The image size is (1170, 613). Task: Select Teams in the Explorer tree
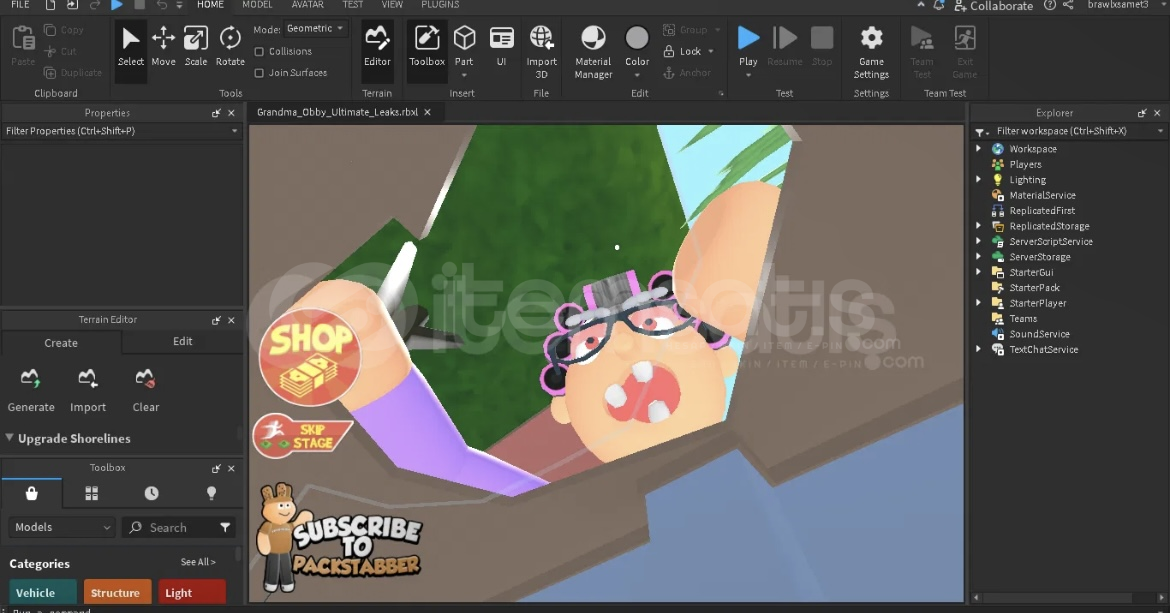click(1022, 318)
